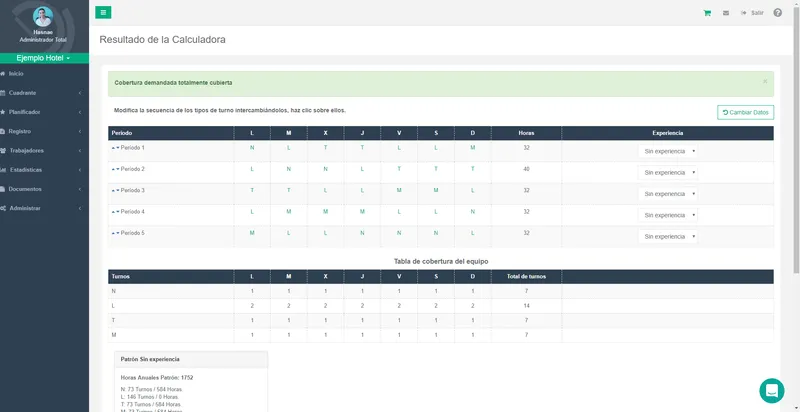Click the page vertical scrollbar

tap(796, 137)
